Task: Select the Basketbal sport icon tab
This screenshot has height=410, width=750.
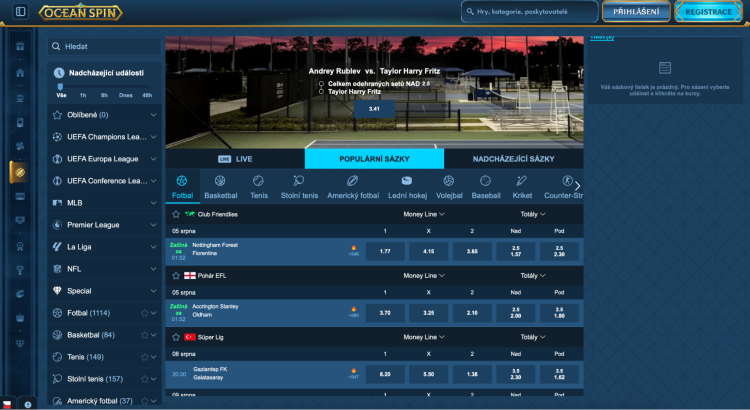Action: click(221, 187)
